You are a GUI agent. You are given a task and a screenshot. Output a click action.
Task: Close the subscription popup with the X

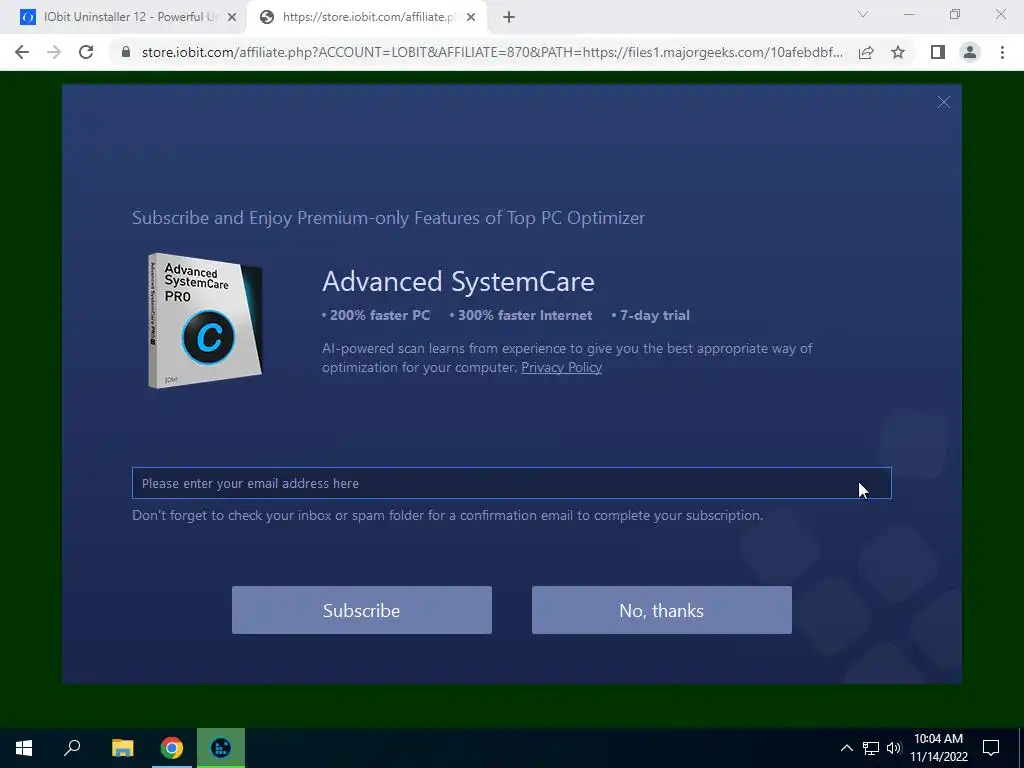pos(943,103)
